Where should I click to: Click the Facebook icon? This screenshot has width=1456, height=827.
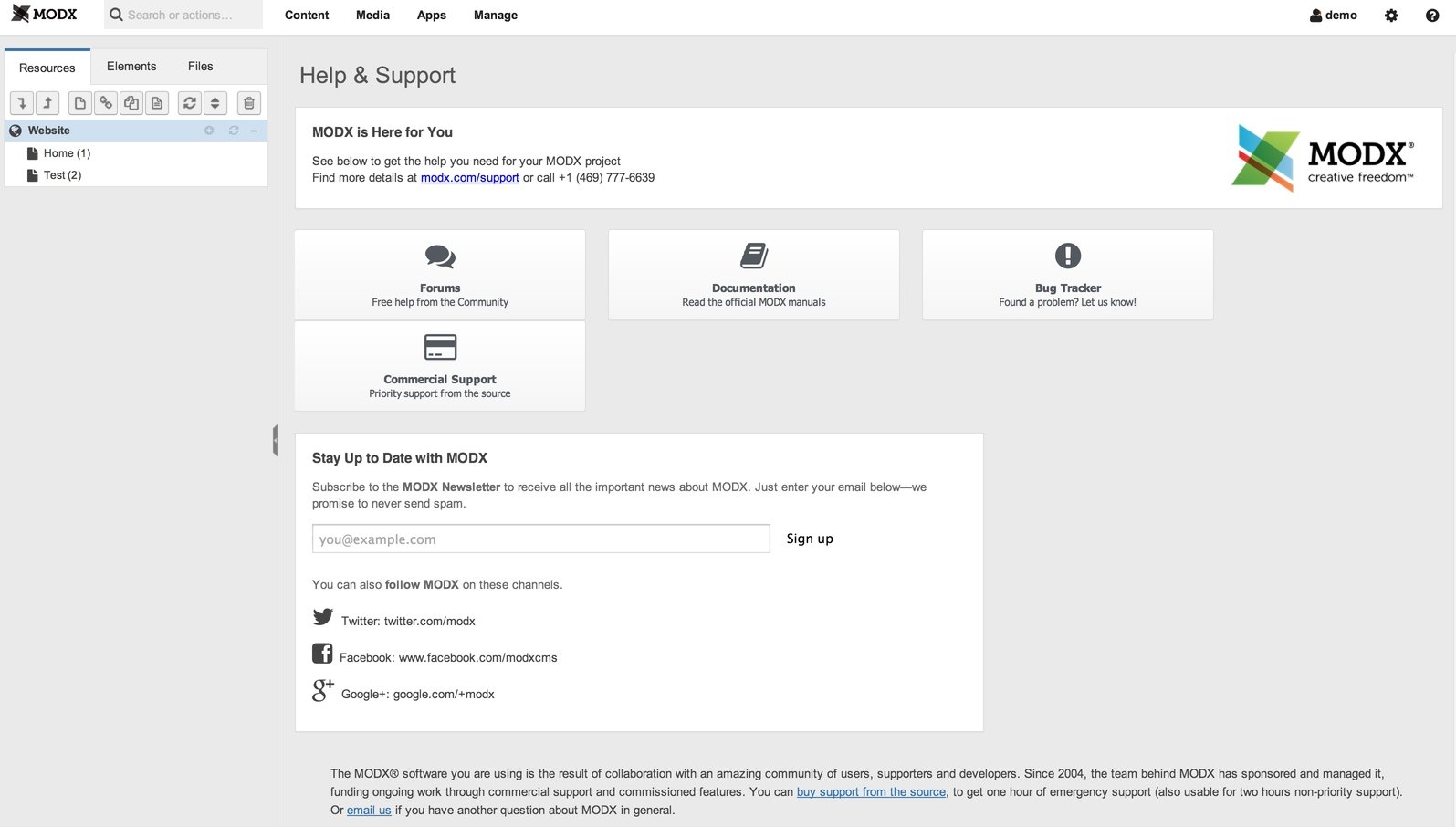click(322, 654)
